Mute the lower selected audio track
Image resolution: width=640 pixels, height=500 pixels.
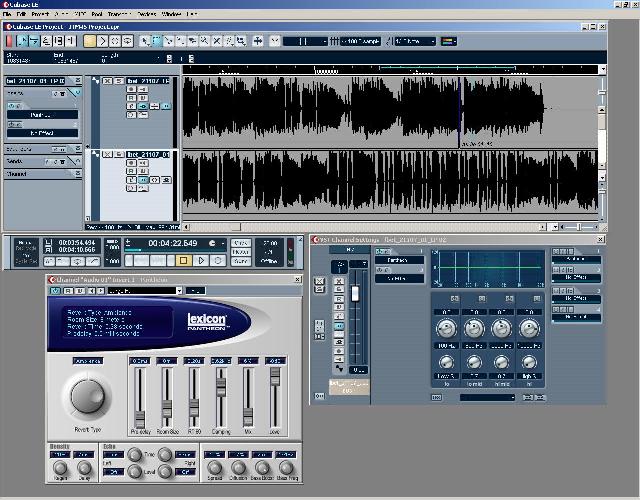(x=107, y=154)
